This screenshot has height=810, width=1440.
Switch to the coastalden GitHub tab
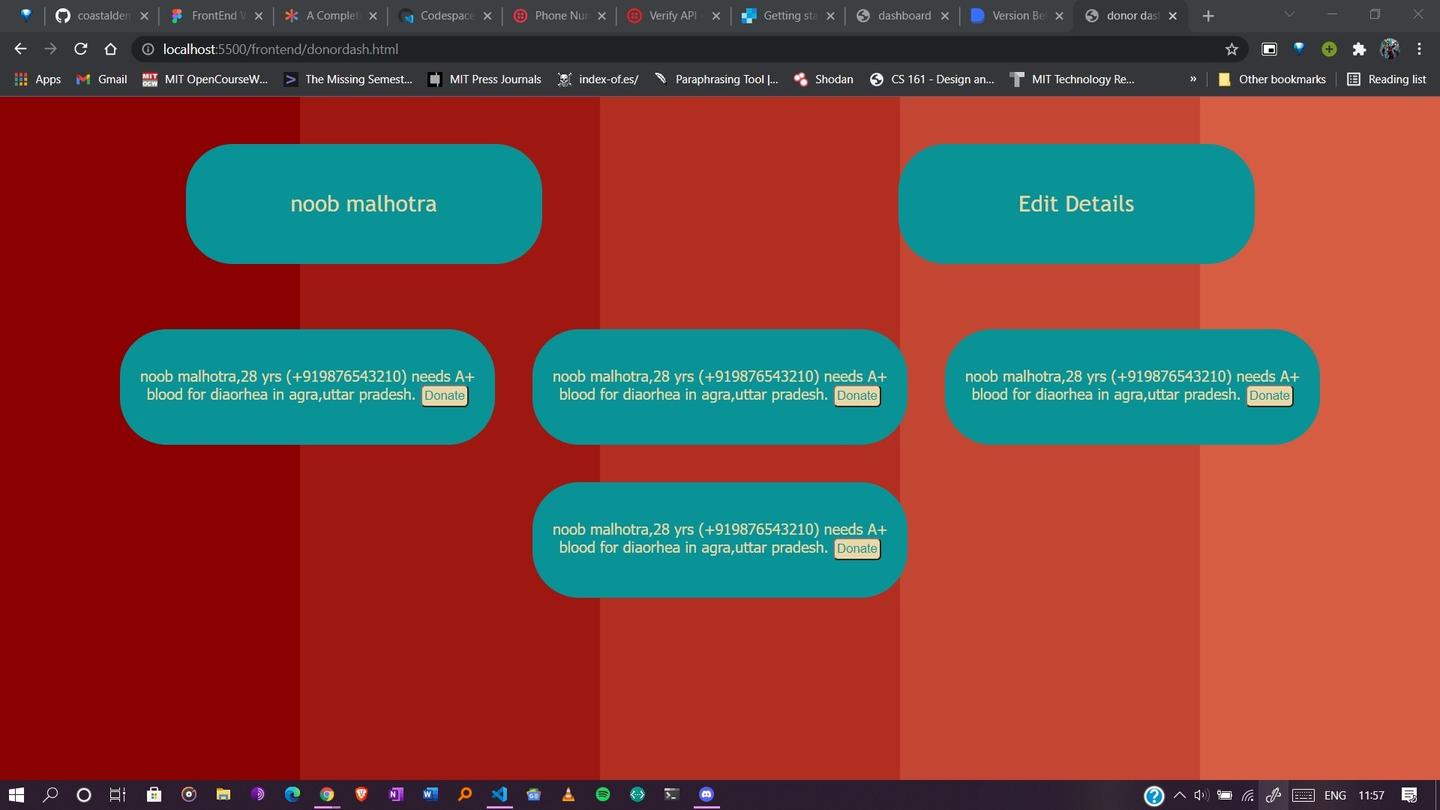pos(101,16)
